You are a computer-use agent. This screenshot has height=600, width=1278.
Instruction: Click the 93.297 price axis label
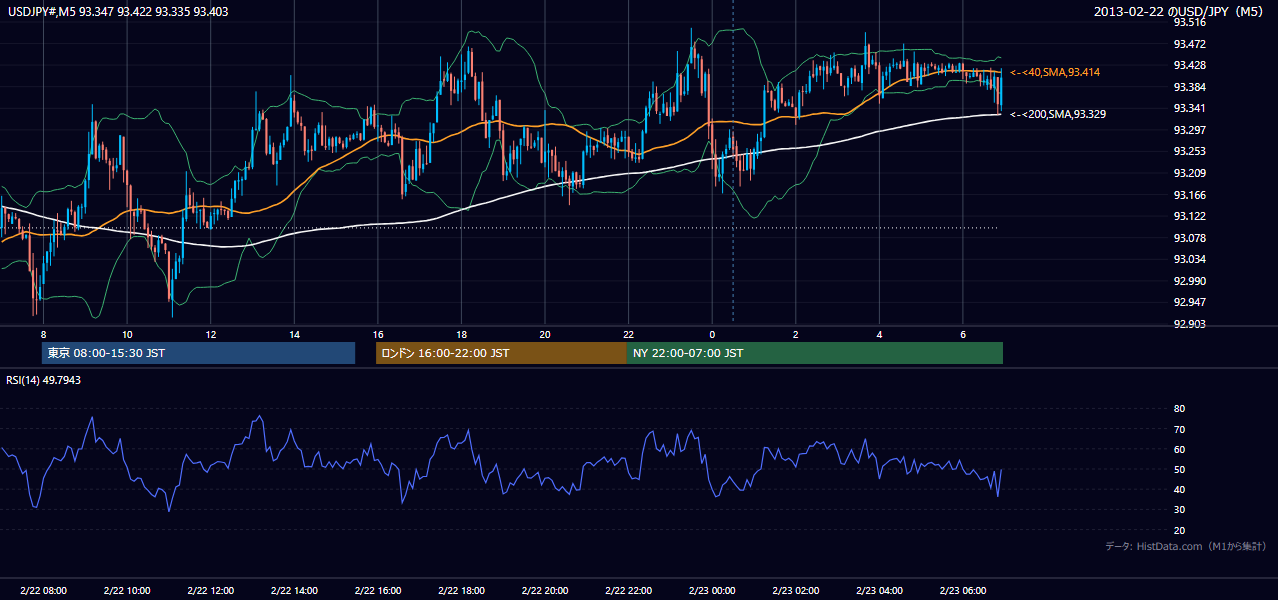point(1189,130)
